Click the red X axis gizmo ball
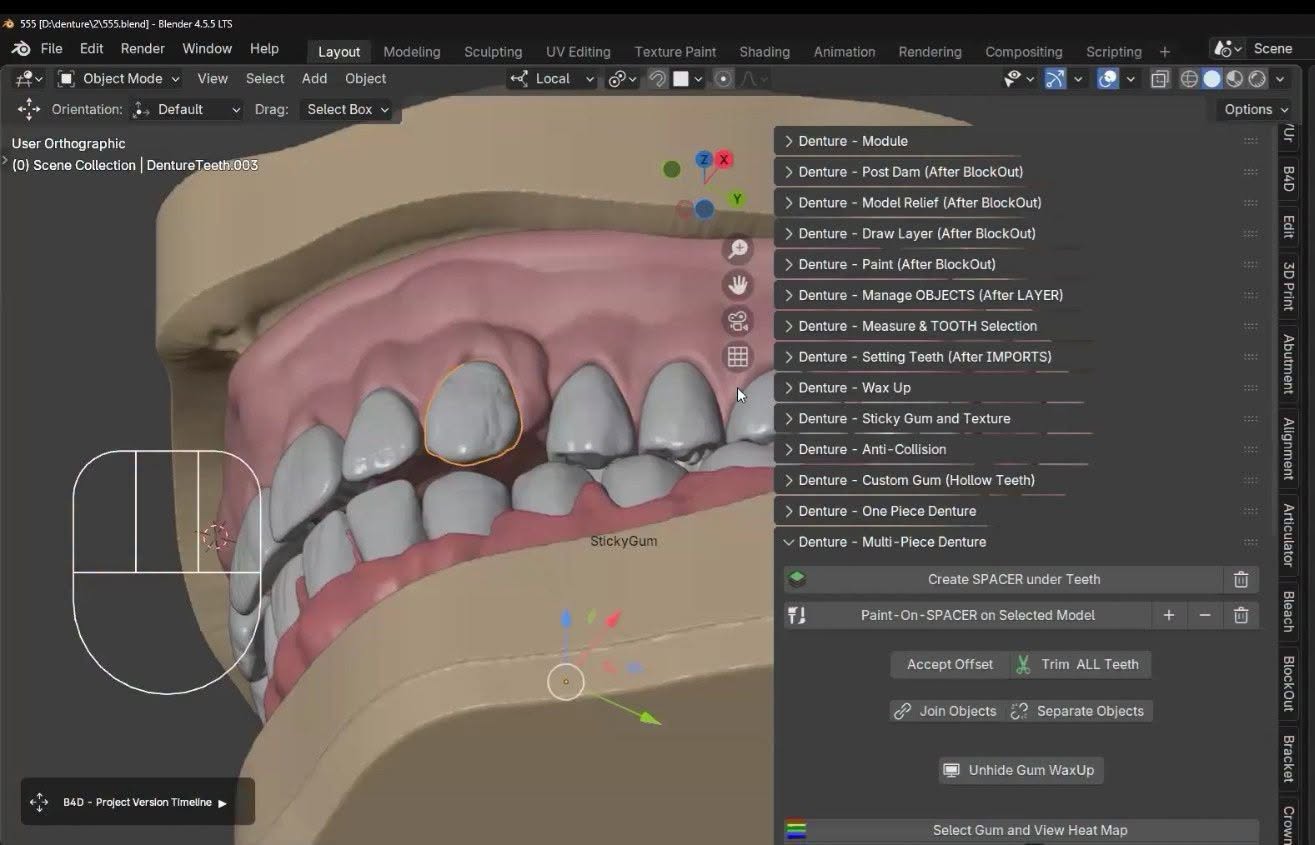1315x845 pixels. click(724, 159)
